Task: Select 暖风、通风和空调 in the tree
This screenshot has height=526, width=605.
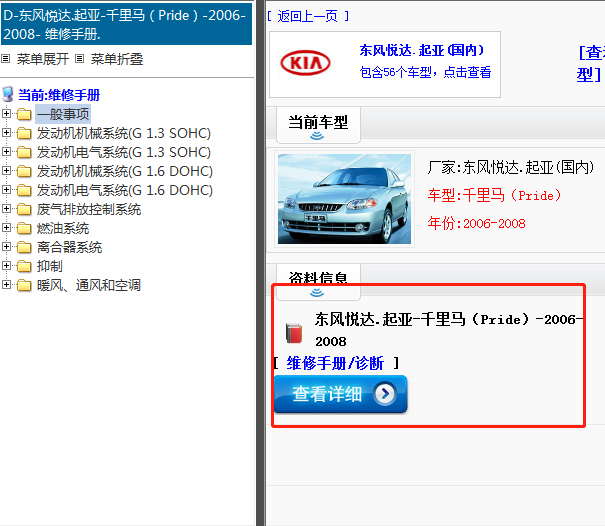Action: point(89,285)
